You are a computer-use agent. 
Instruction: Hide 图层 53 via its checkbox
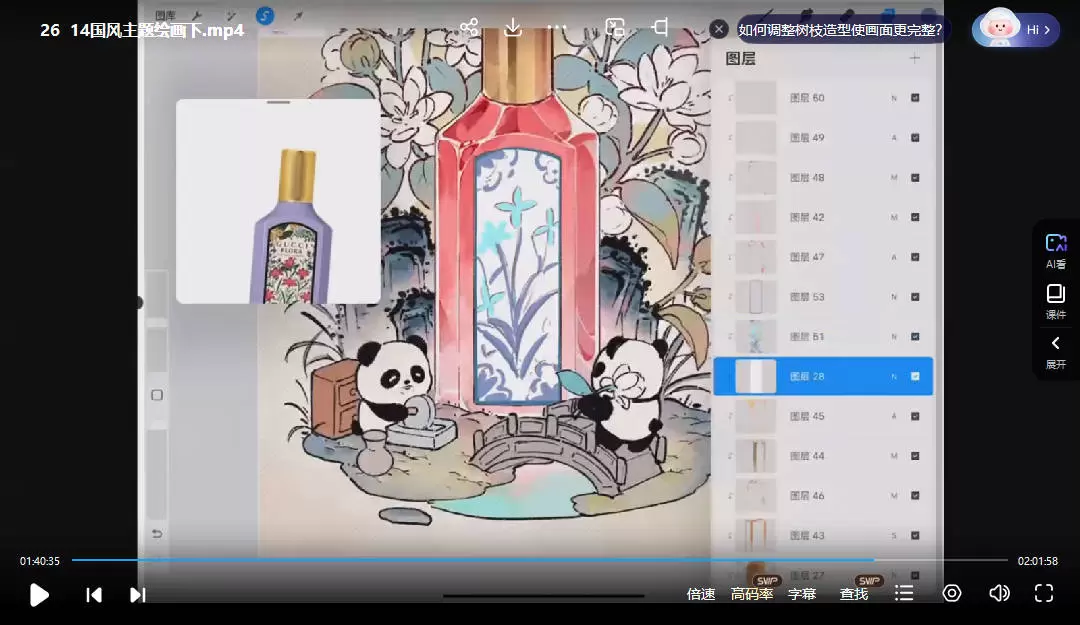915,297
